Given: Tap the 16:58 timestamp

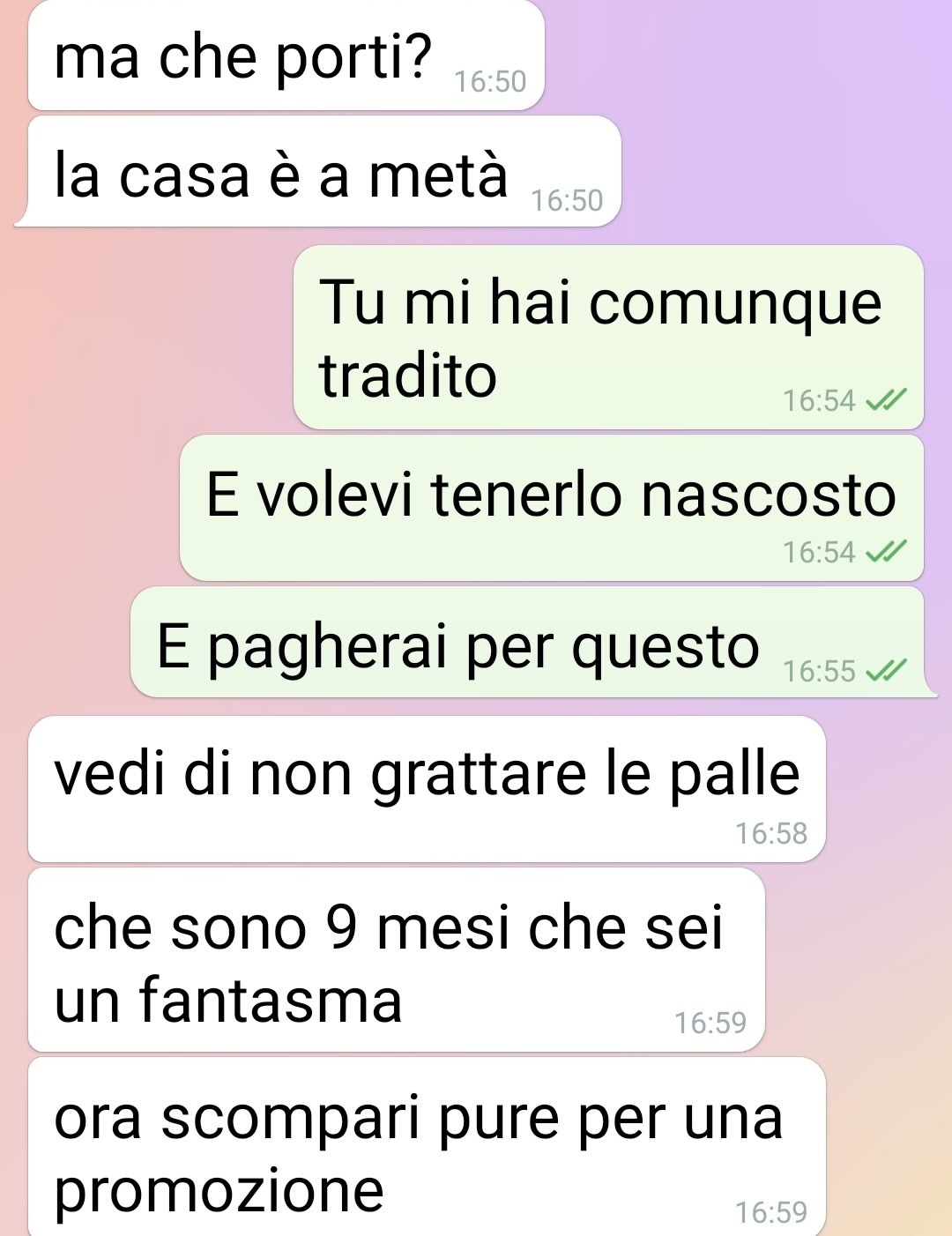Looking at the screenshot, I should tap(771, 833).
